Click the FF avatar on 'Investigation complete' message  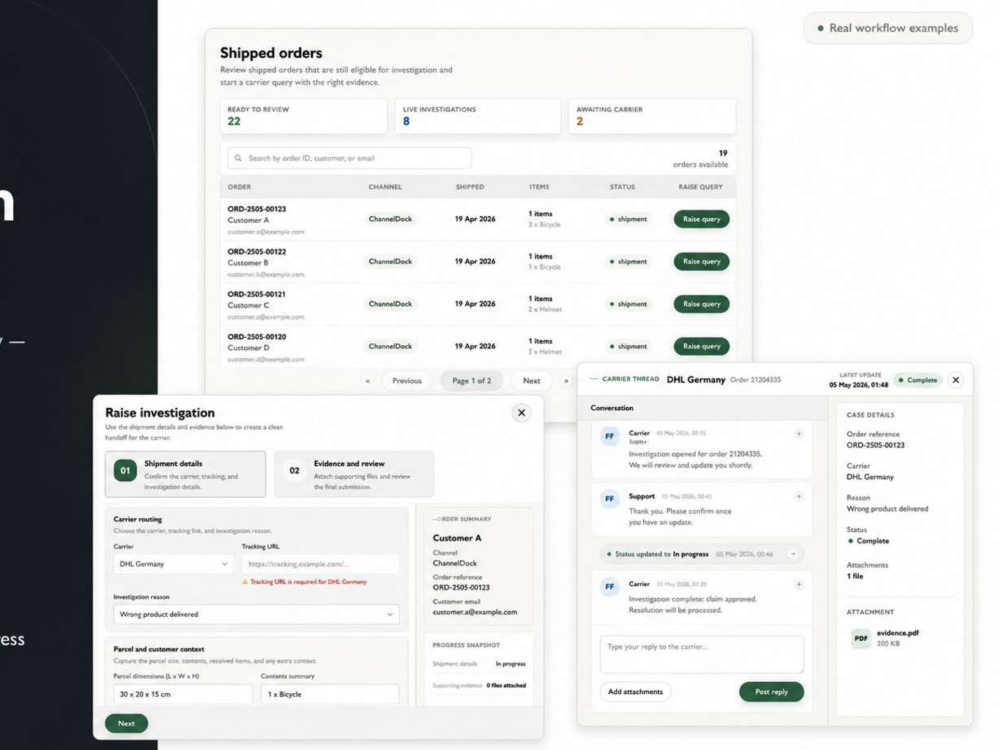[x=609, y=587]
